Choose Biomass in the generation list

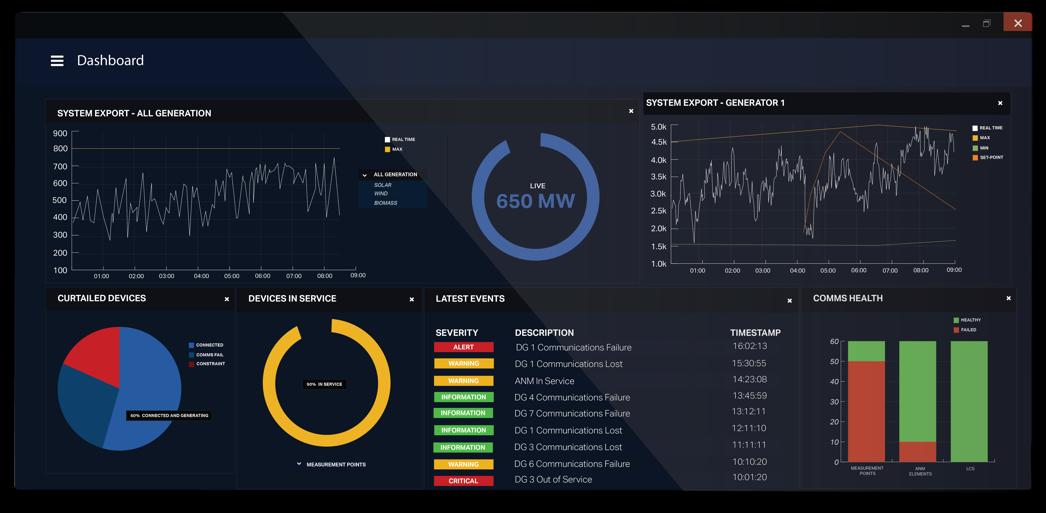[x=385, y=203]
